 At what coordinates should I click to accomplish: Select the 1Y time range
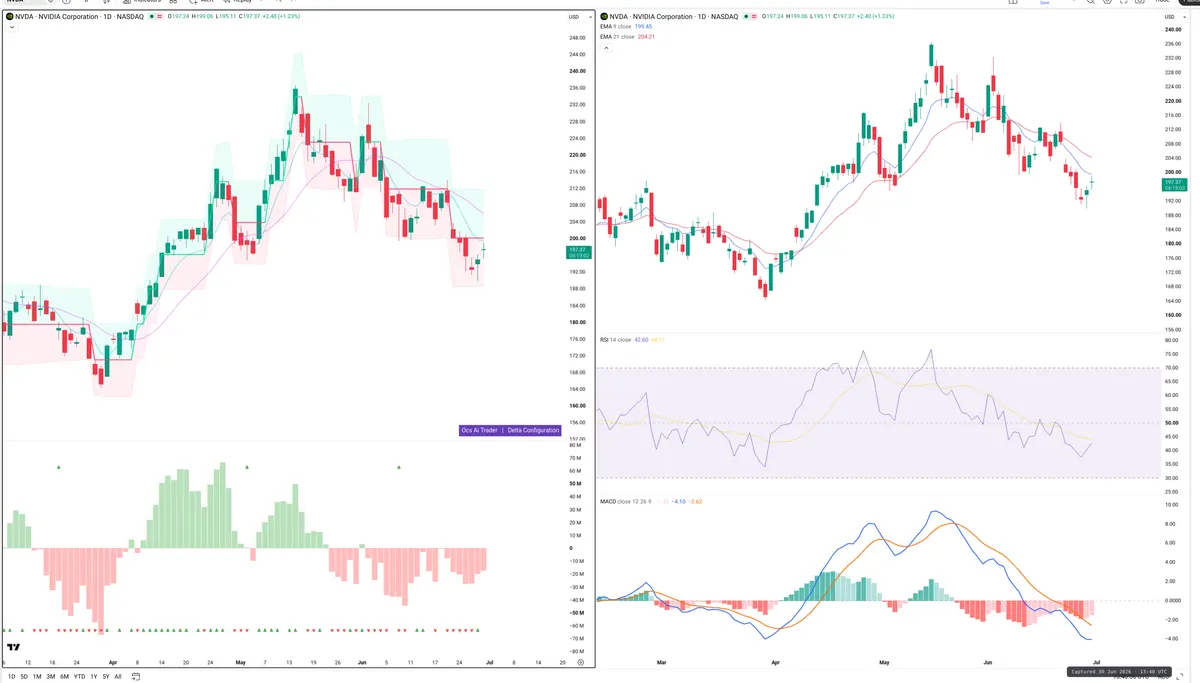click(x=94, y=676)
